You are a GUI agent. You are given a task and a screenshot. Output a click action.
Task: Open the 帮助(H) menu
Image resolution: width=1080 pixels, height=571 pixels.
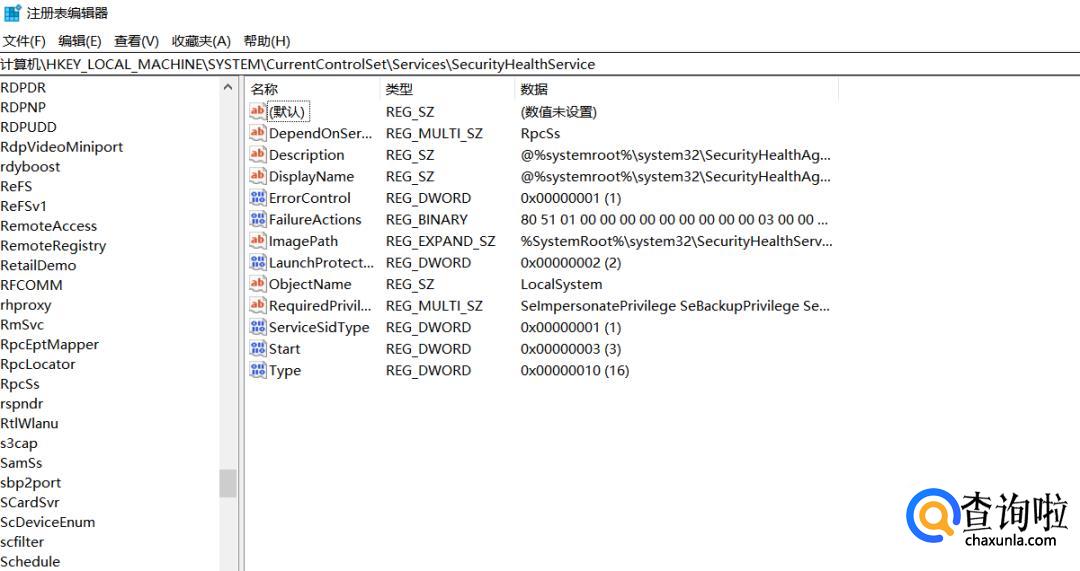tap(267, 41)
